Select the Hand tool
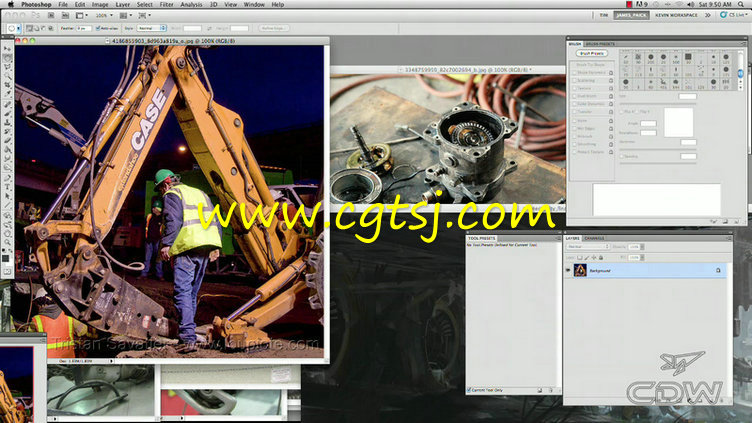 click(x=7, y=234)
